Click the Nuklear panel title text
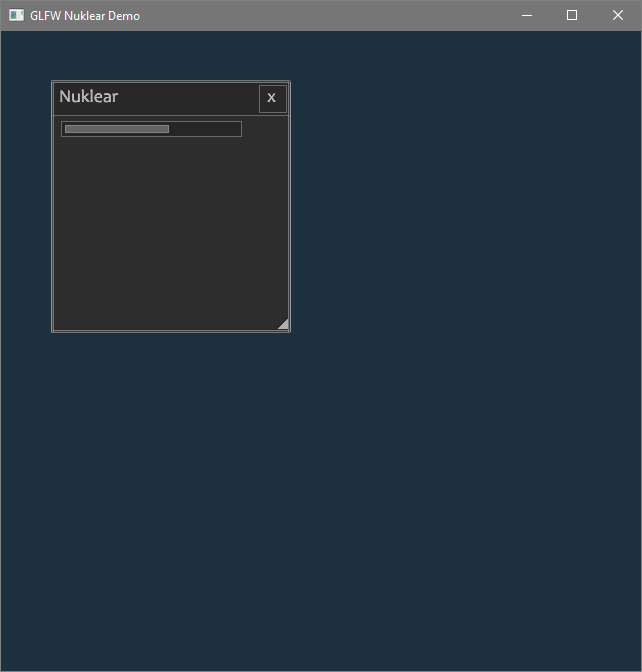642x672 pixels. tap(88, 96)
